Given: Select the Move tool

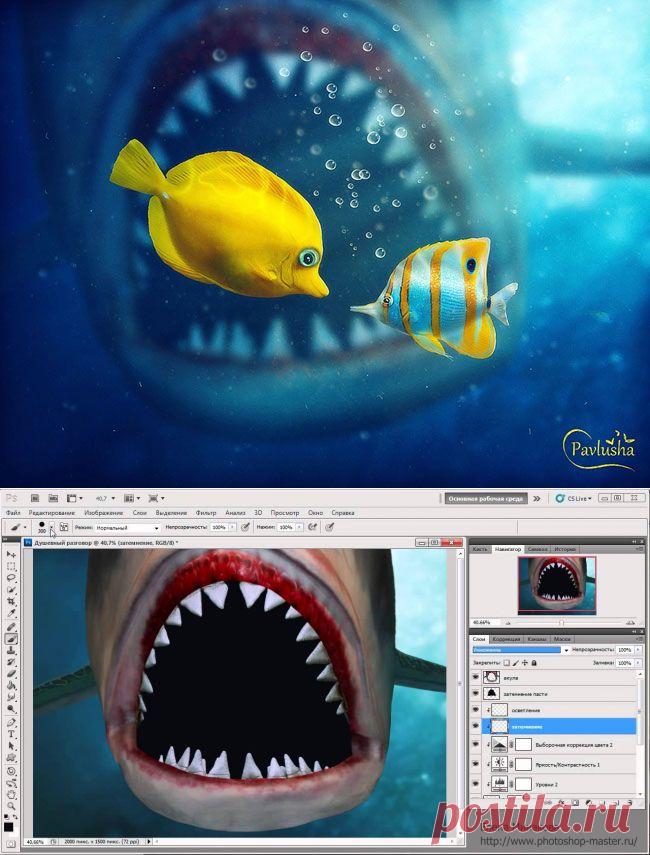Looking at the screenshot, I should (11, 555).
